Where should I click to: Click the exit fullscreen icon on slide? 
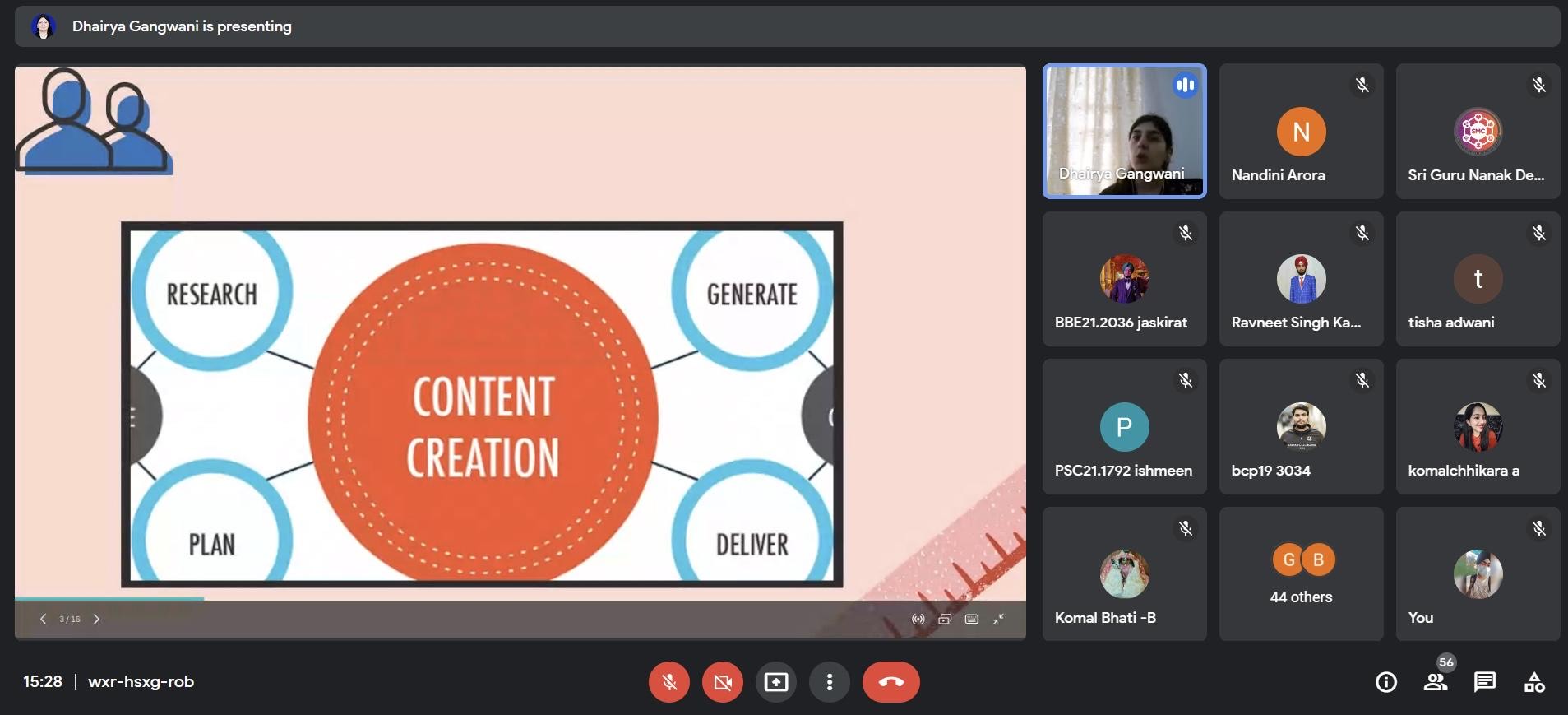click(998, 619)
